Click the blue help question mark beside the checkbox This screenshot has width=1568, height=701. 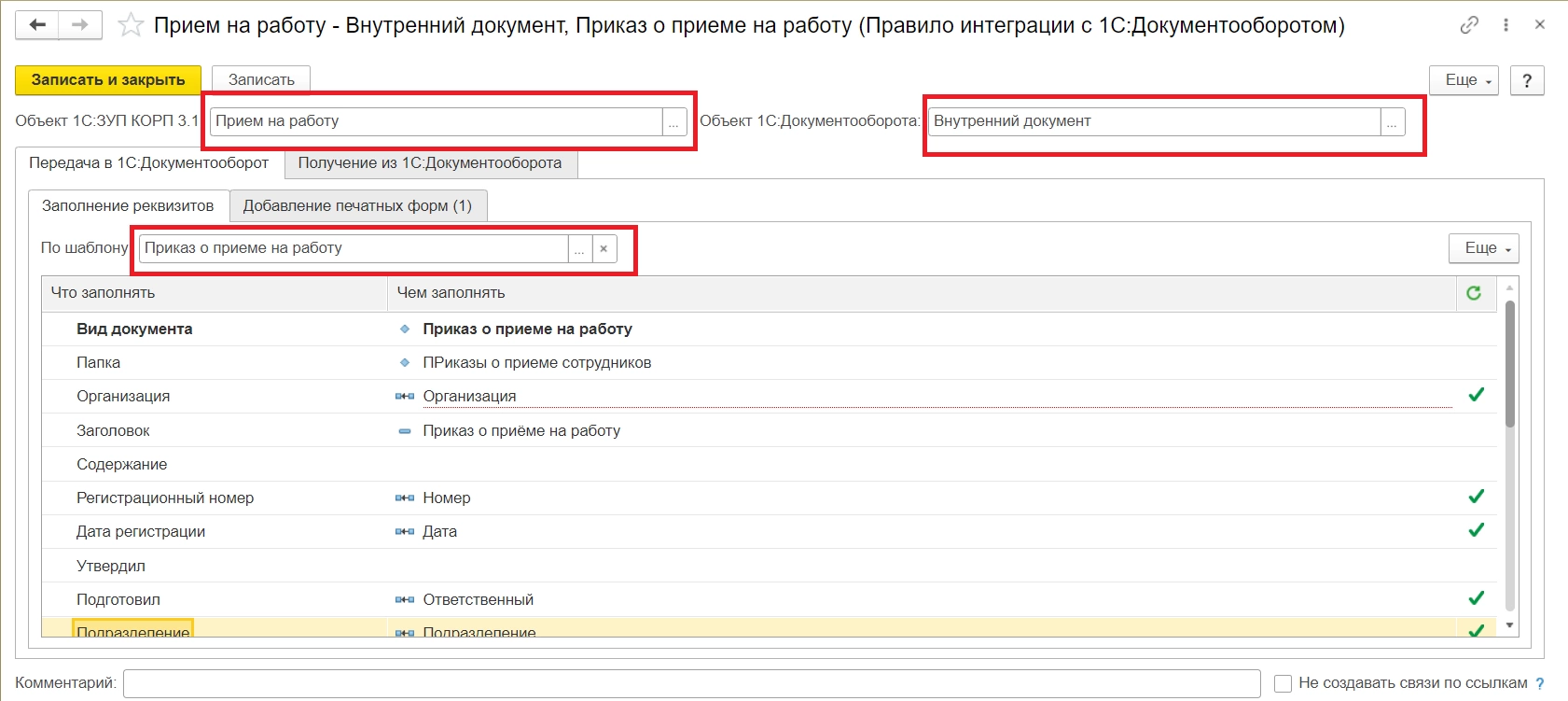point(1540,683)
